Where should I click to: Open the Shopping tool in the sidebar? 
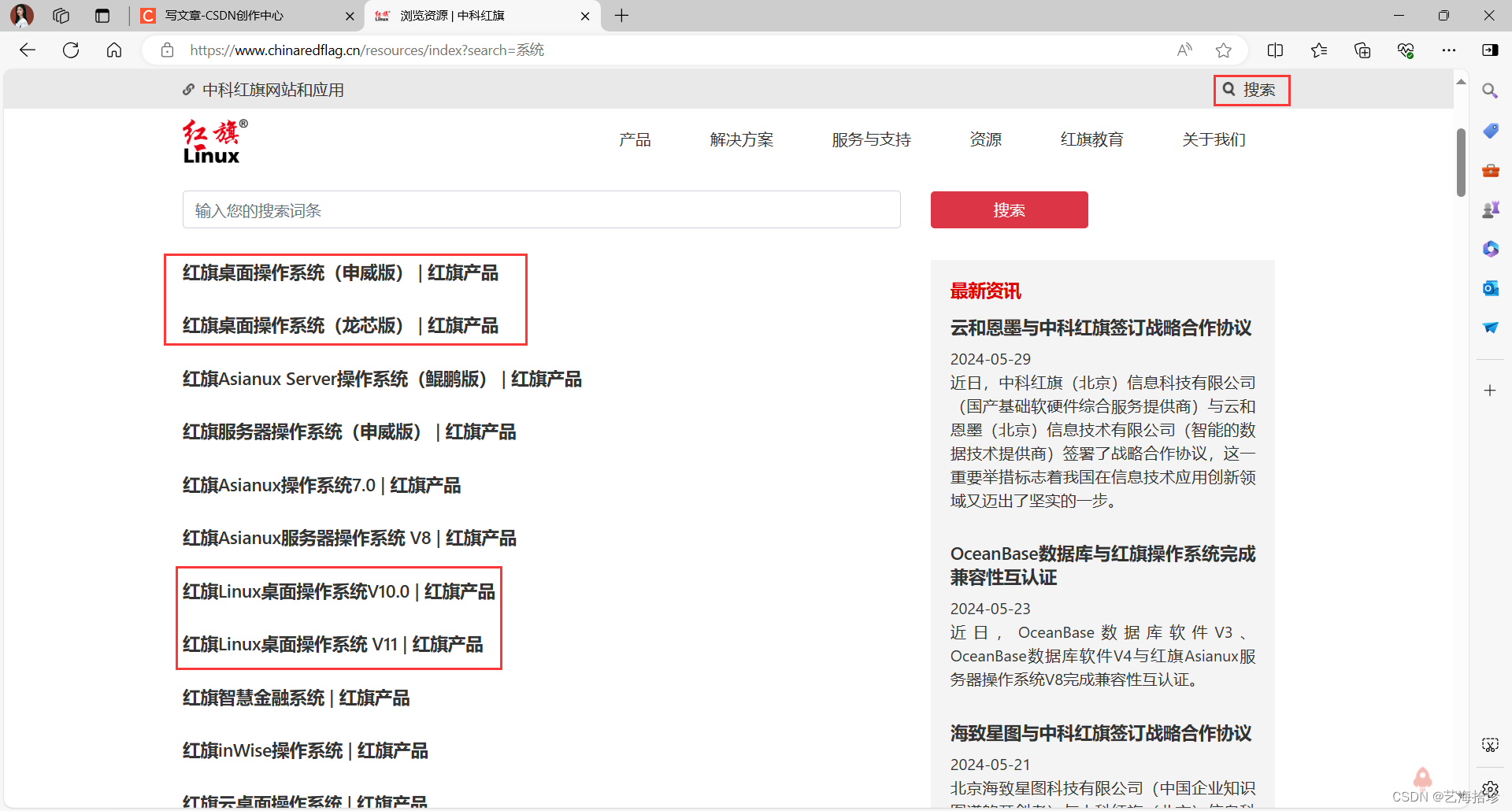click(x=1490, y=131)
